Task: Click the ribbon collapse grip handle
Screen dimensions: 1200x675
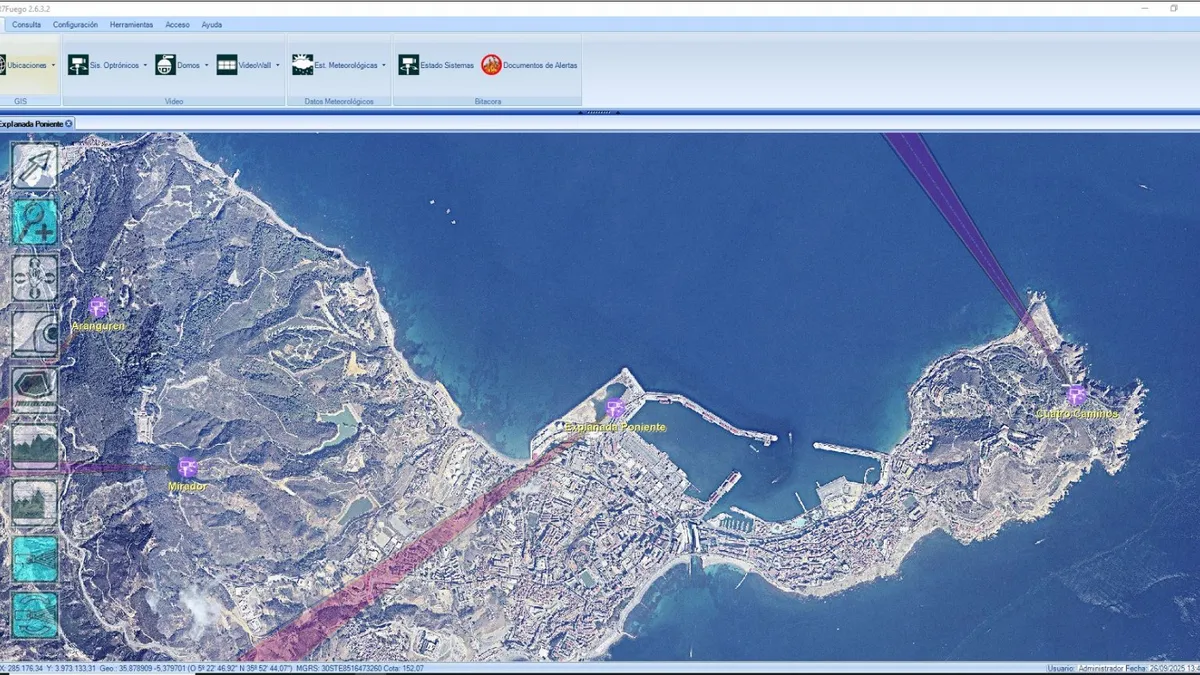Action: coord(599,113)
